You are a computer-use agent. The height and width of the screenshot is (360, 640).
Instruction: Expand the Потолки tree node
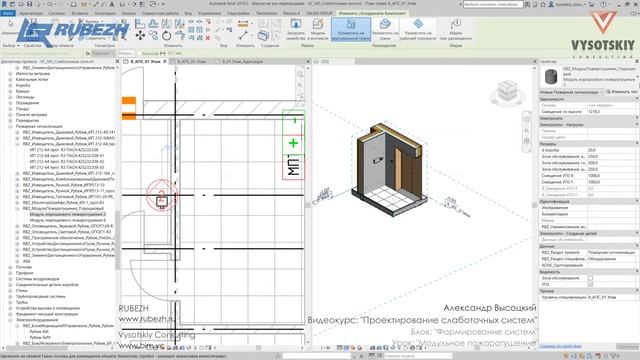pos(10,267)
